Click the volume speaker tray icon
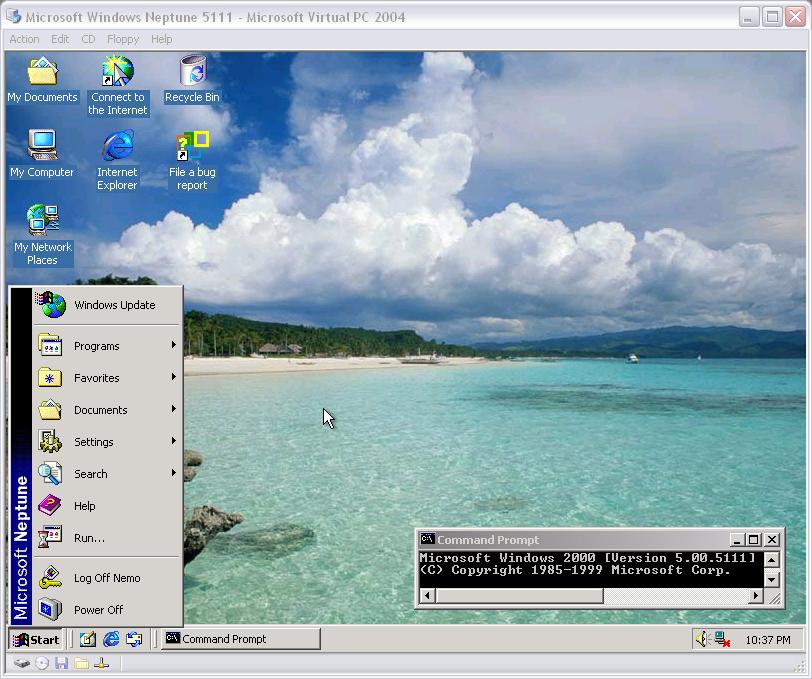Screen dimensions: 812x679 702,639
